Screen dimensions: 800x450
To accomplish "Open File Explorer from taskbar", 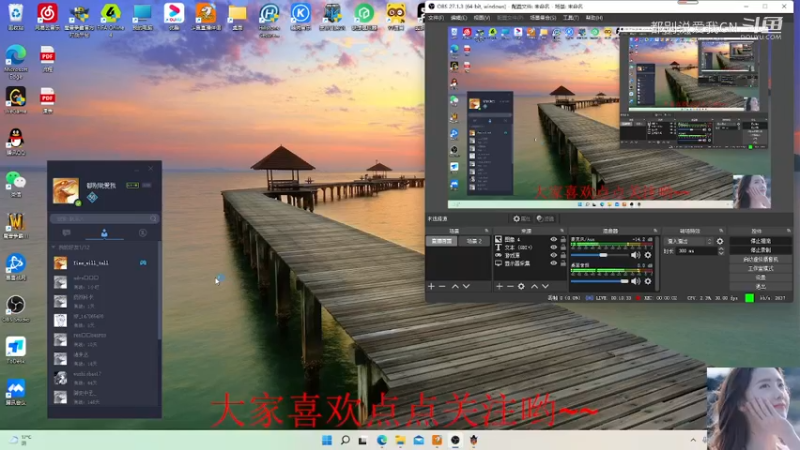I will coord(400,440).
